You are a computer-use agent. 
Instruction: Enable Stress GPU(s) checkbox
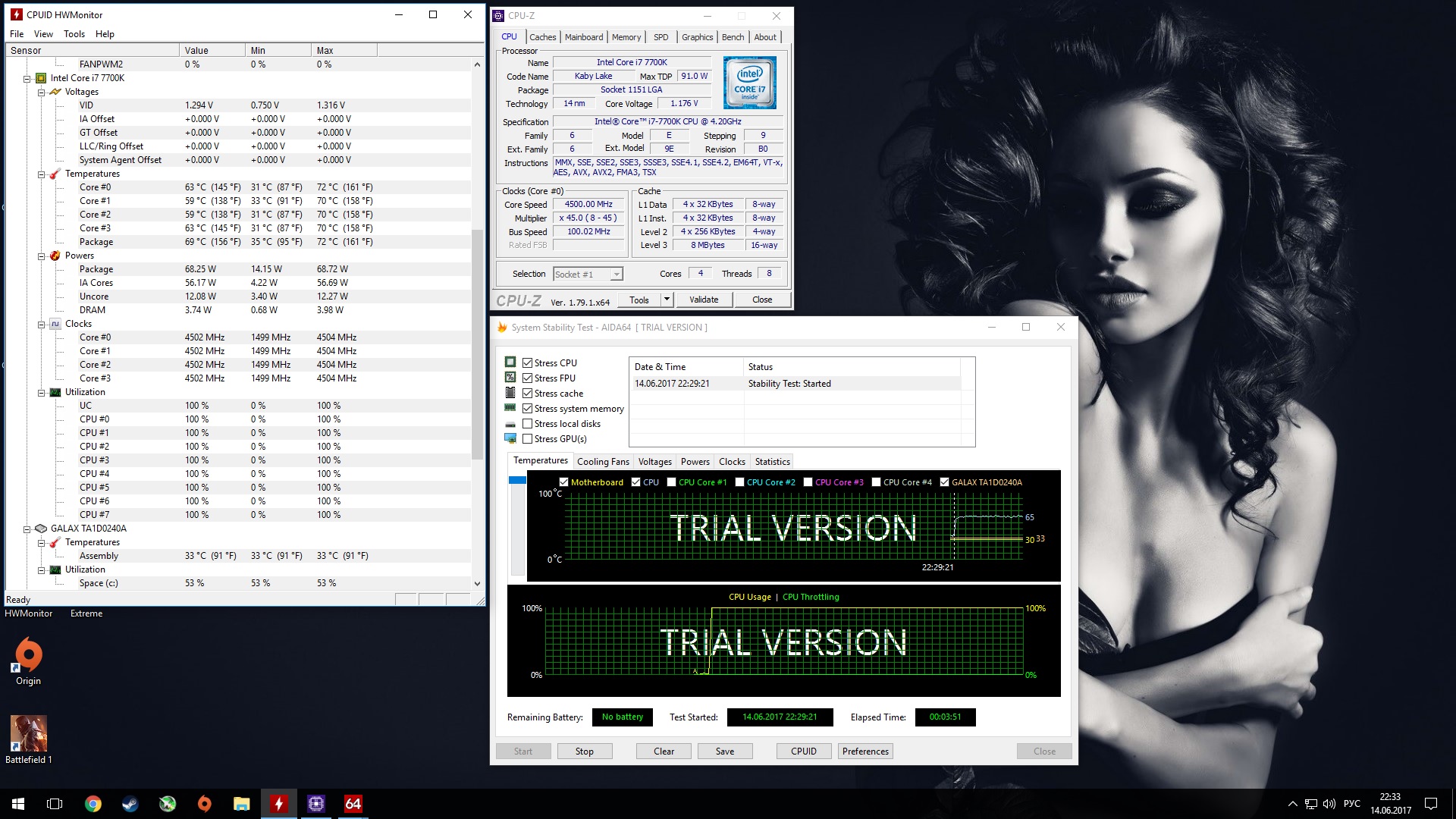coord(527,439)
